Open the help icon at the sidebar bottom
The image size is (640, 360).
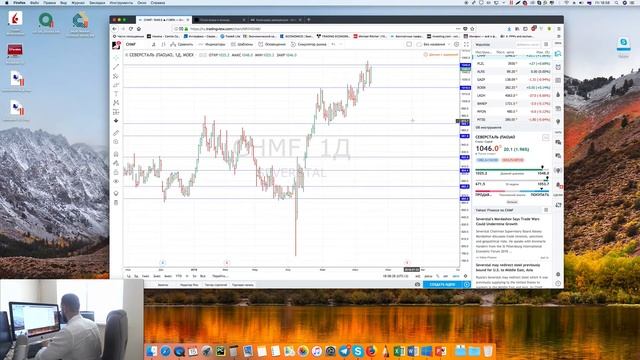coord(558,283)
